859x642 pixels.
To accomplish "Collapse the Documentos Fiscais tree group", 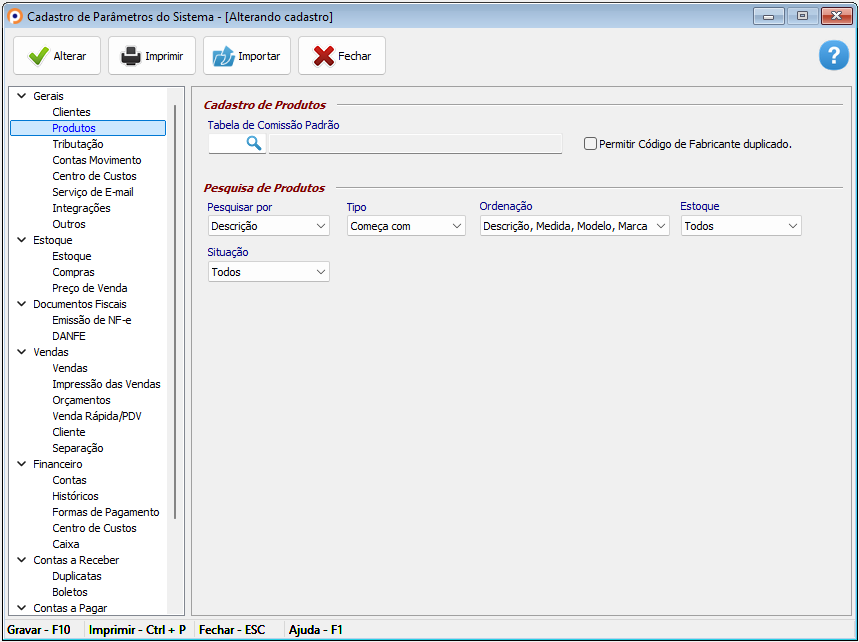I will pyautogui.click(x=21, y=304).
